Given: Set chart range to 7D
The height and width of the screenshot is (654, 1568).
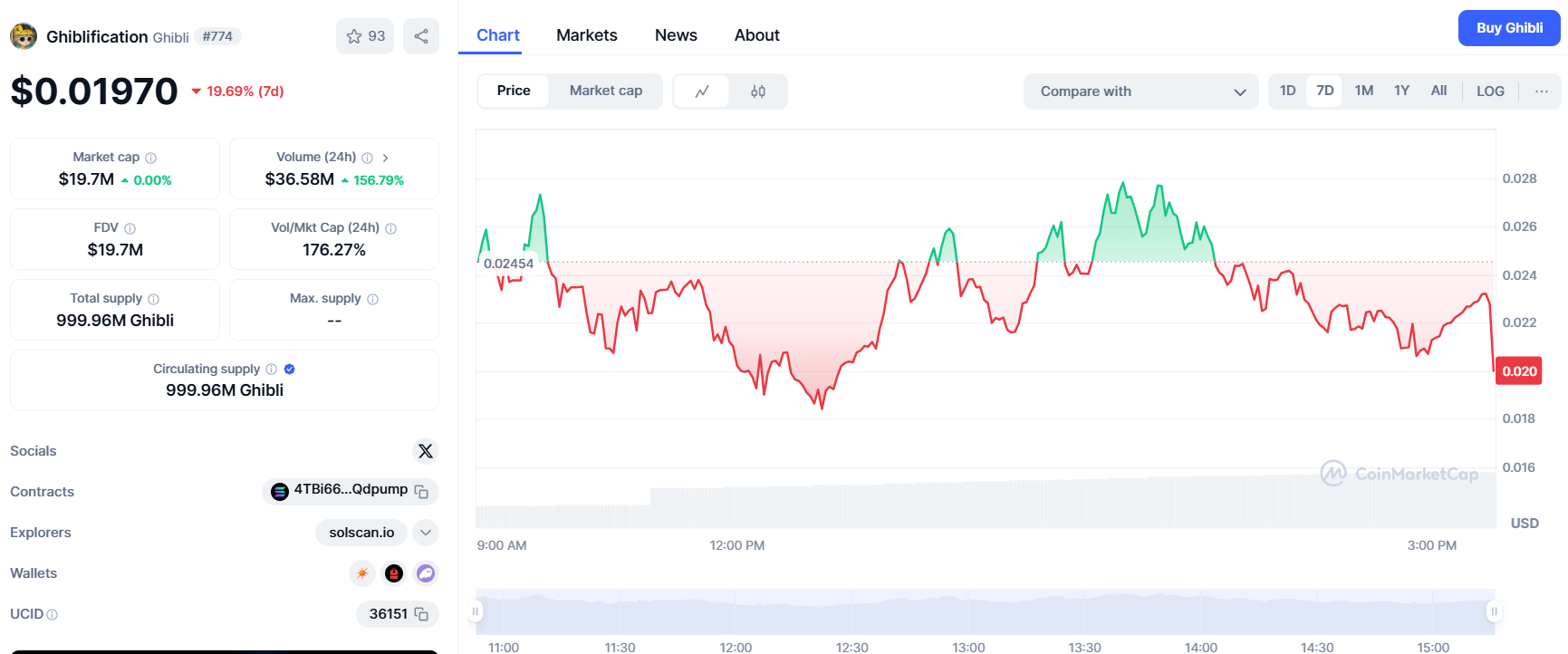Looking at the screenshot, I should coord(1325,91).
